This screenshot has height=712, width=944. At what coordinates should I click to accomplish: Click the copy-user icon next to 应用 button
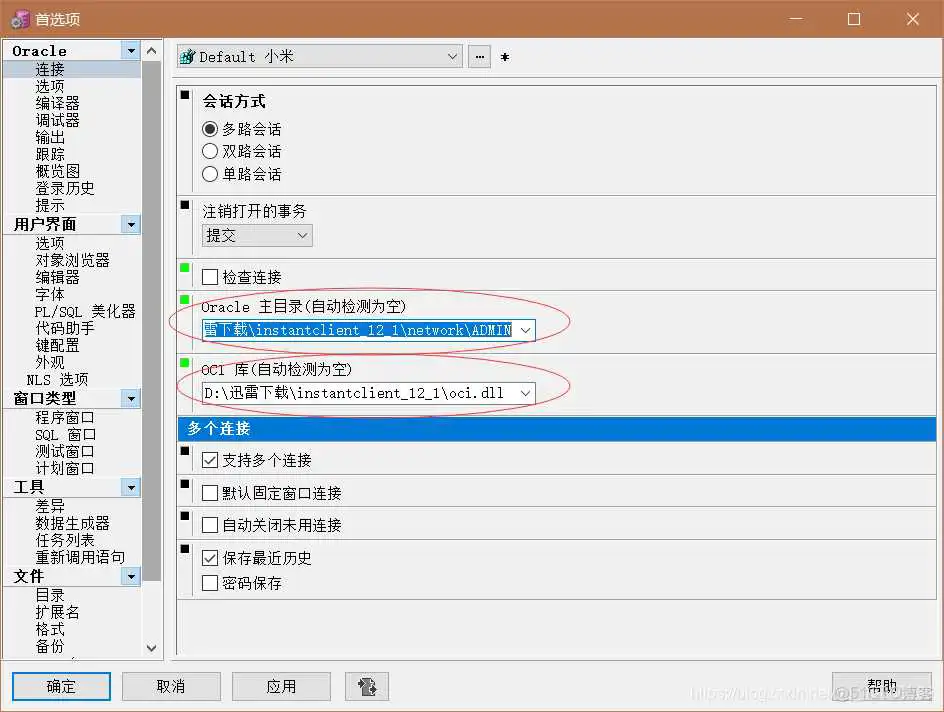pos(366,686)
